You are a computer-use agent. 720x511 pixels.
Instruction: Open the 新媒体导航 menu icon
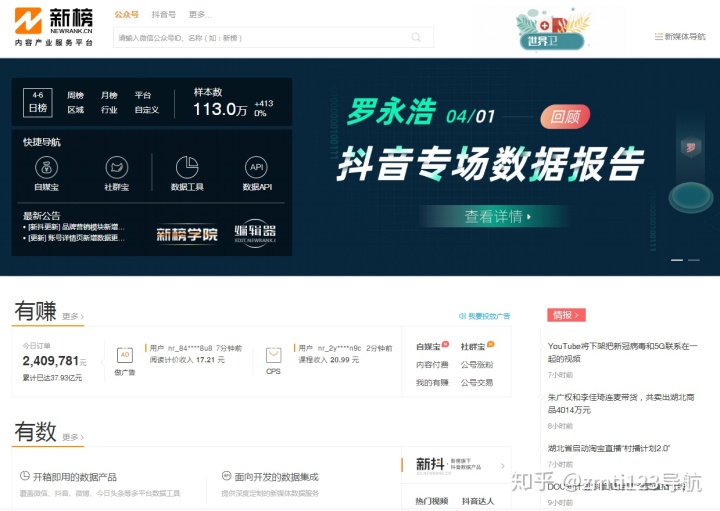[658, 36]
